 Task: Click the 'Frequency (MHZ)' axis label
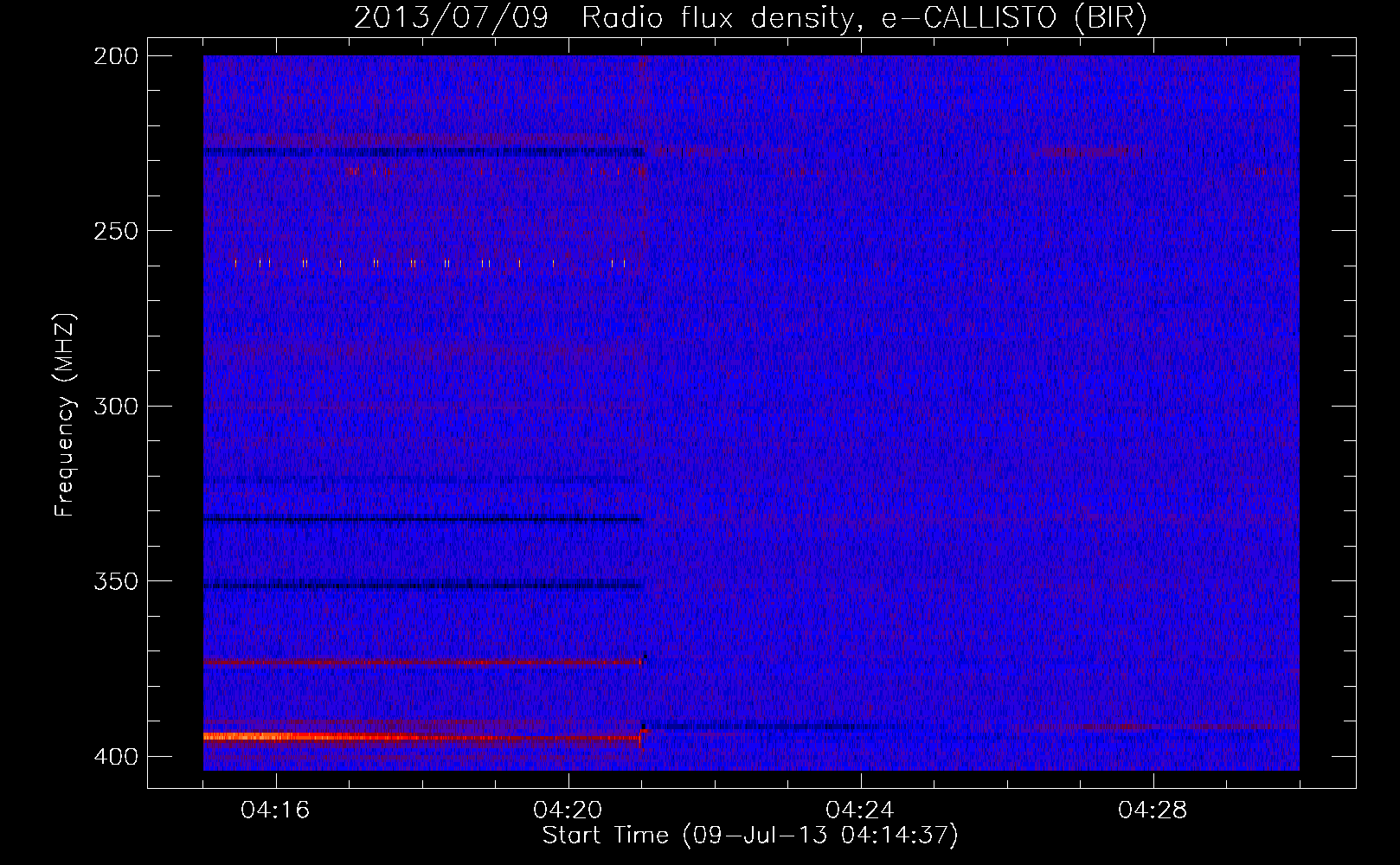point(65,415)
